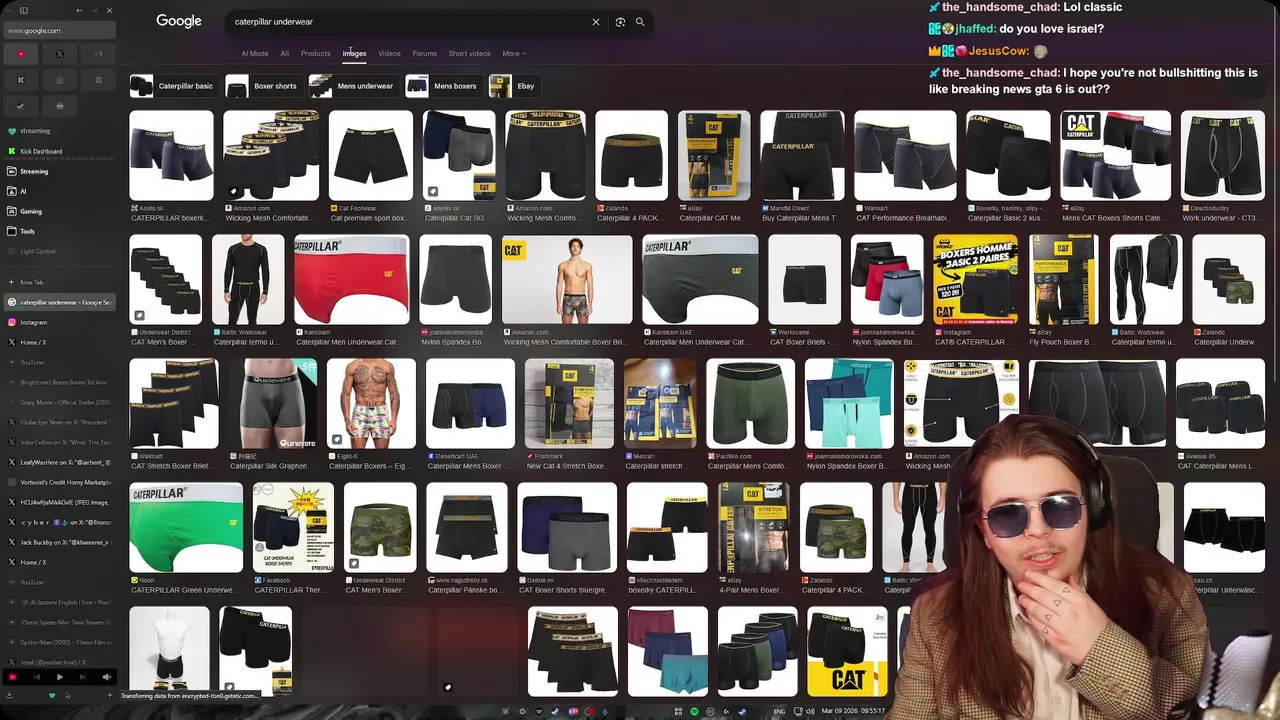The width and height of the screenshot is (1280, 720).
Task: Click the ENG language indicator
Action: coord(780,712)
